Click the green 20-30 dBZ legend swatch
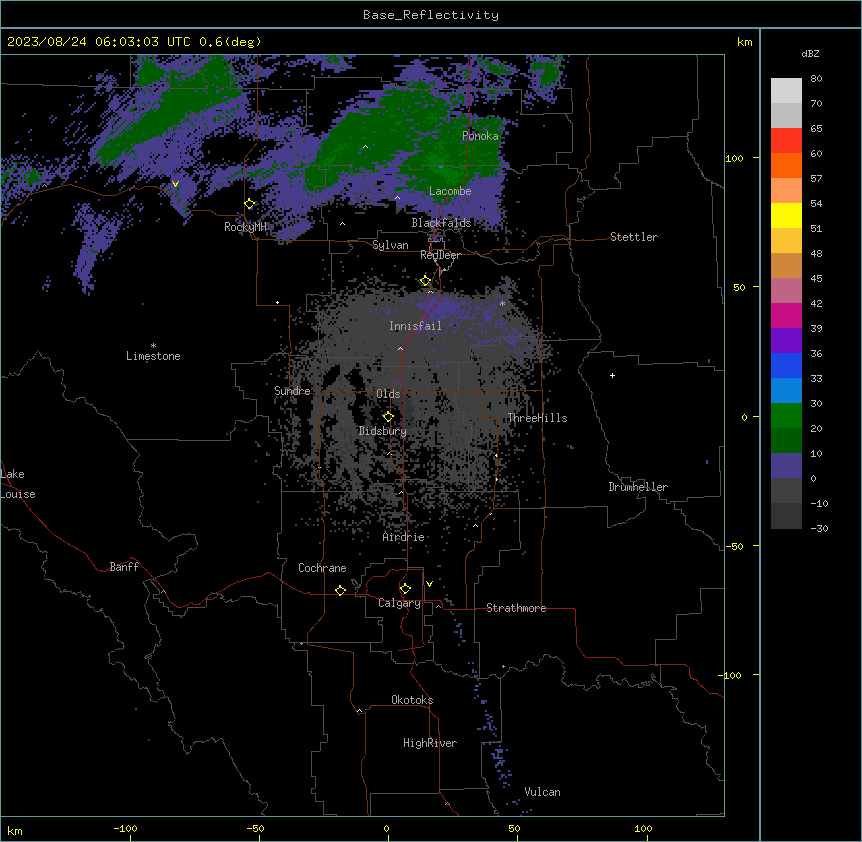 point(786,416)
